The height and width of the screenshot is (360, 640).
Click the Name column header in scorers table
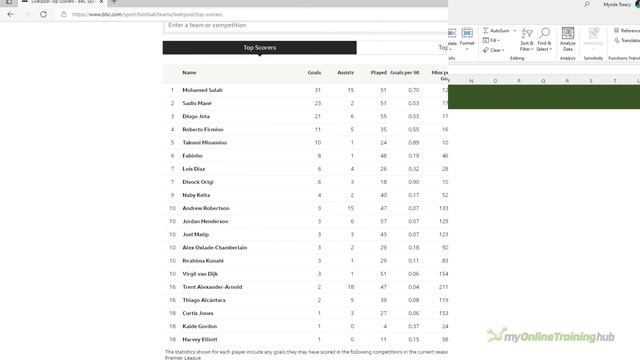click(x=189, y=73)
